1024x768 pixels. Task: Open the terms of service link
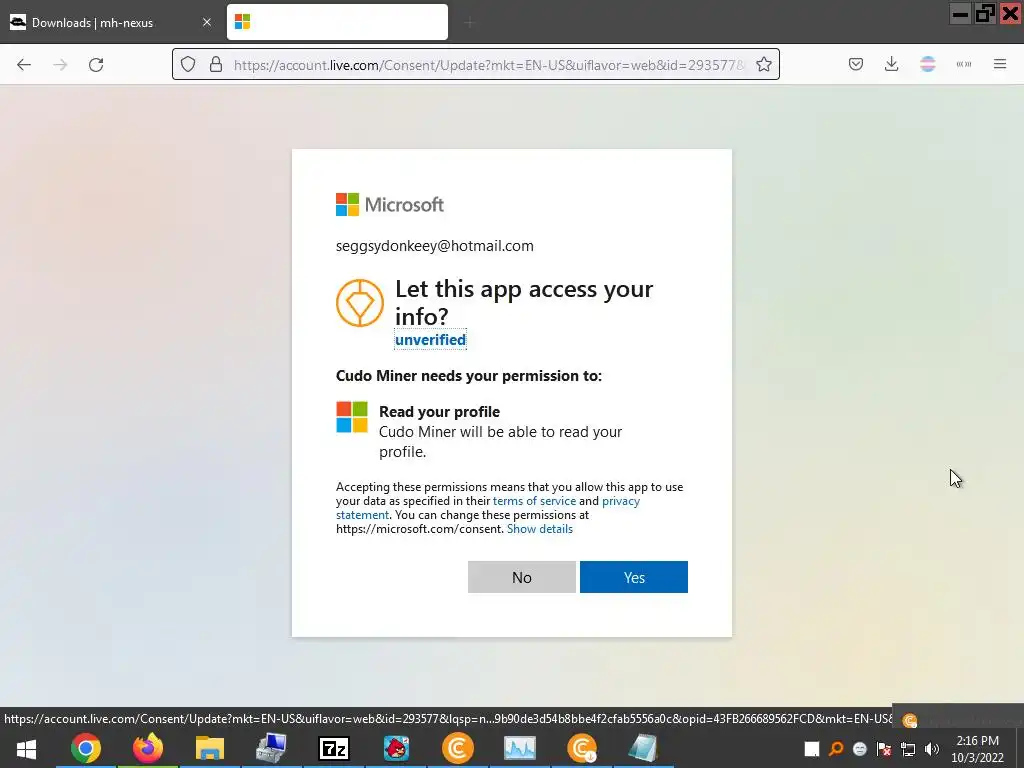coord(534,501)
